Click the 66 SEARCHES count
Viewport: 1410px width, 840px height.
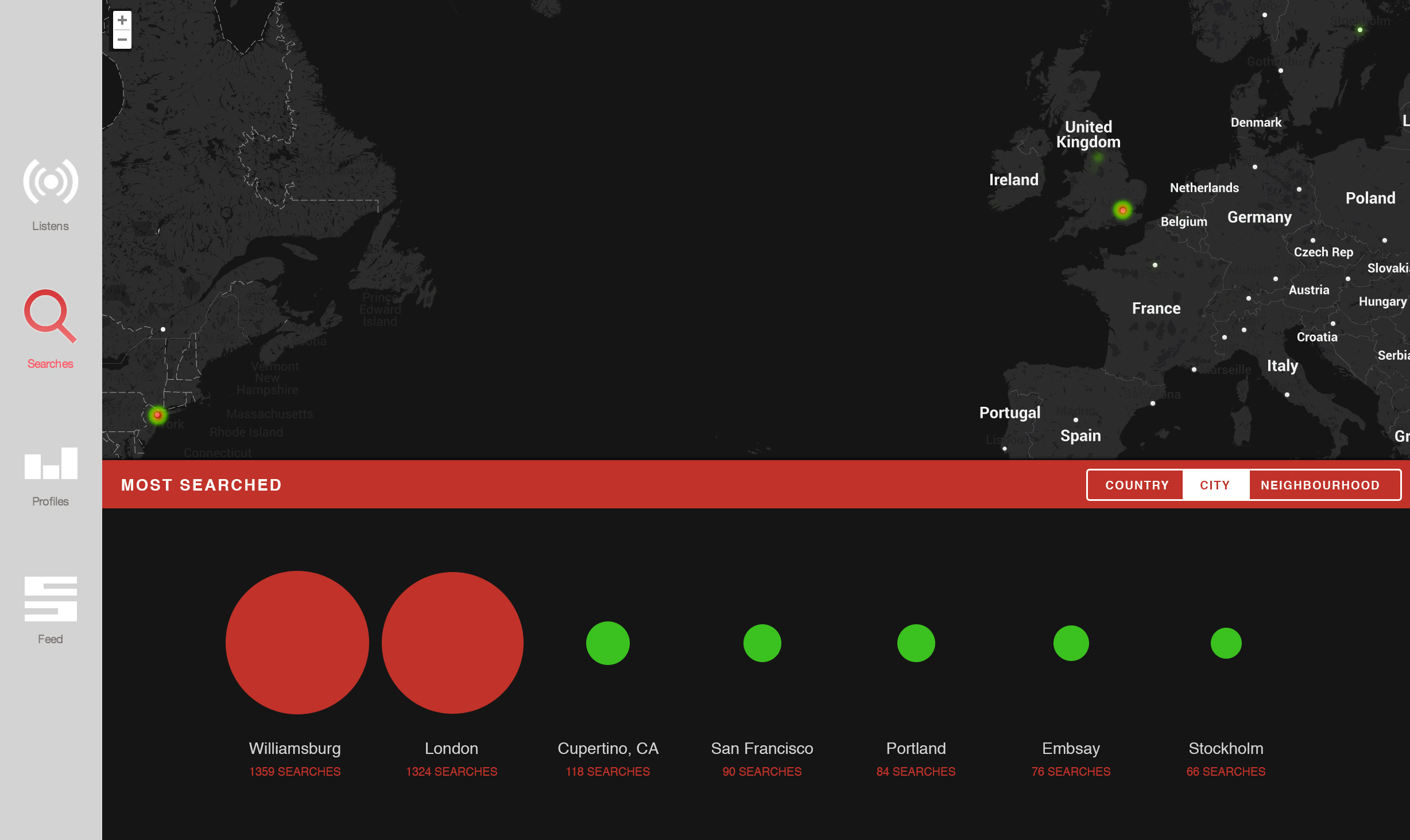[1226, 772]
